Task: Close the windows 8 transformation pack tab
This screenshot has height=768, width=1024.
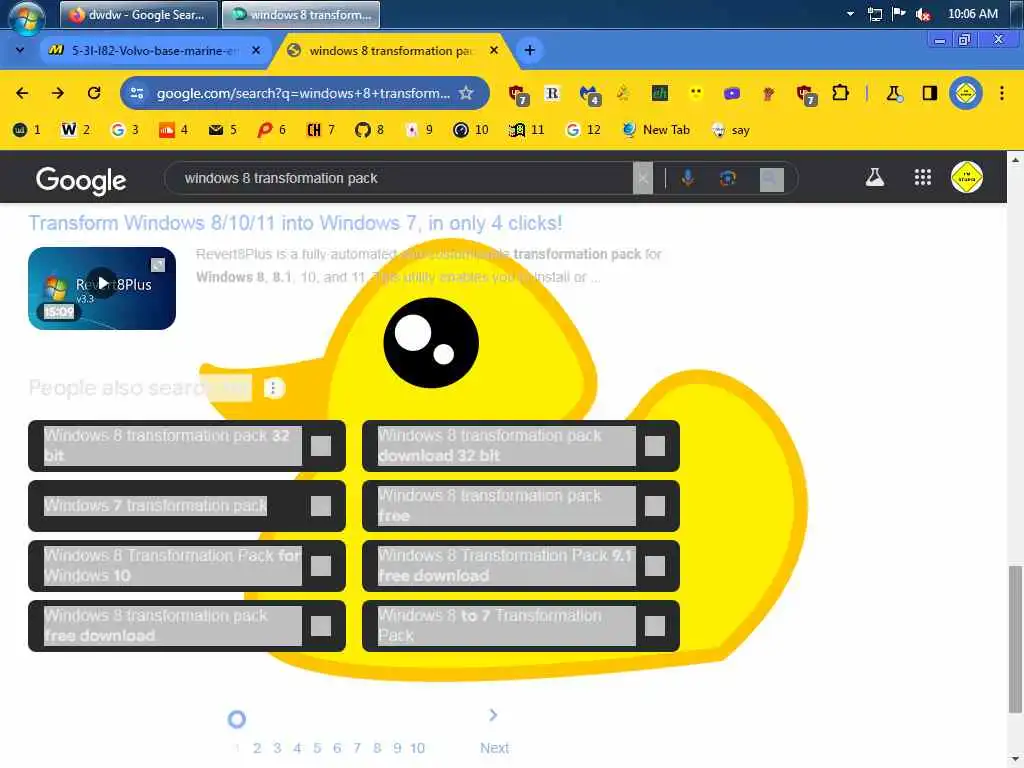Action: tap(494, 50)
